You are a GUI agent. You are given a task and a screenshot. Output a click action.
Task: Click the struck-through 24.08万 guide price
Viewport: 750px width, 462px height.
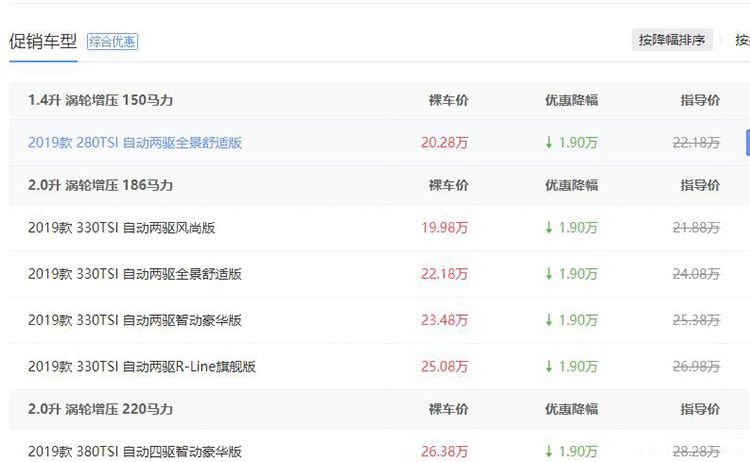tap(696, 274)
